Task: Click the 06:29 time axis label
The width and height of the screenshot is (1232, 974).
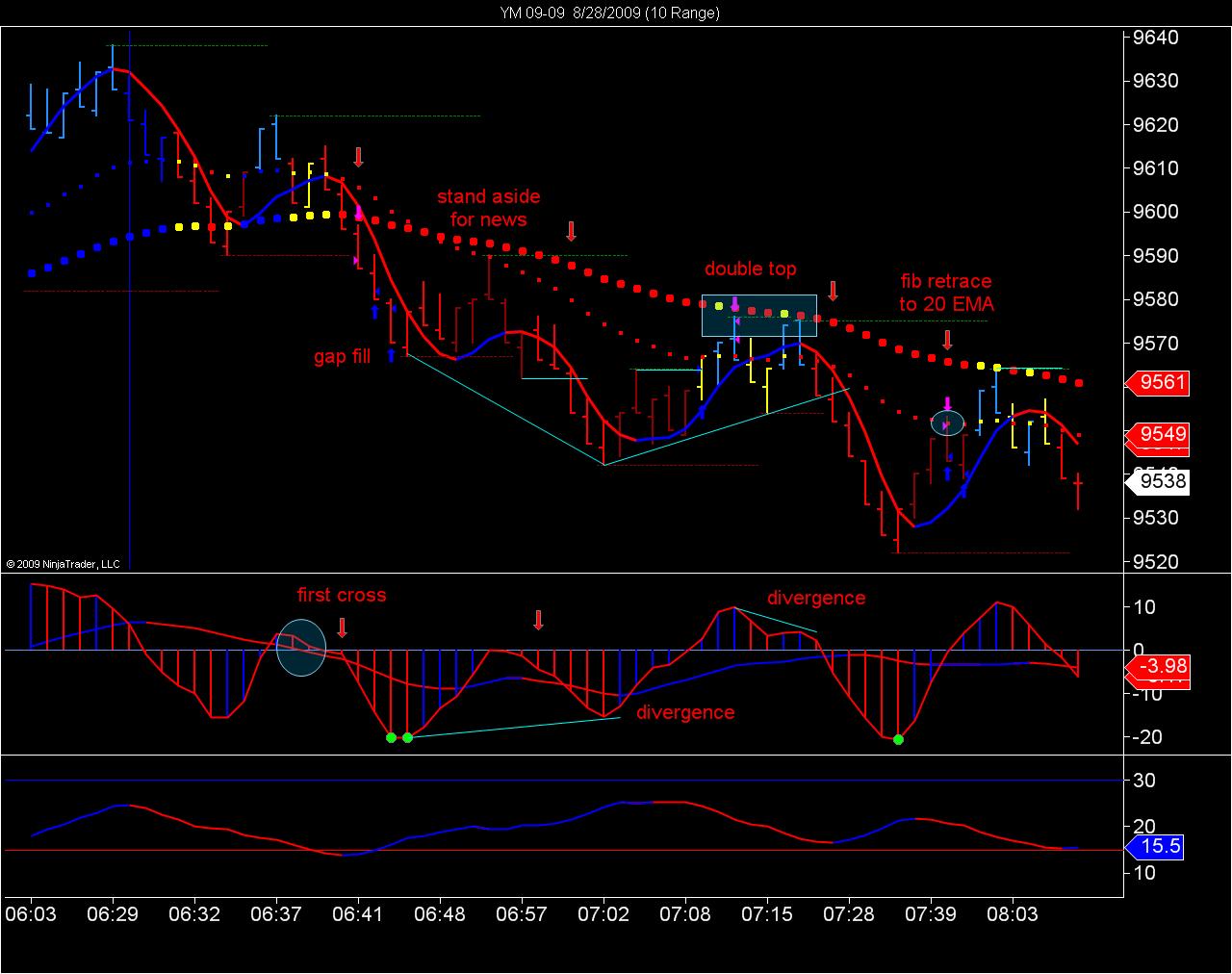Action: point(113,913)
